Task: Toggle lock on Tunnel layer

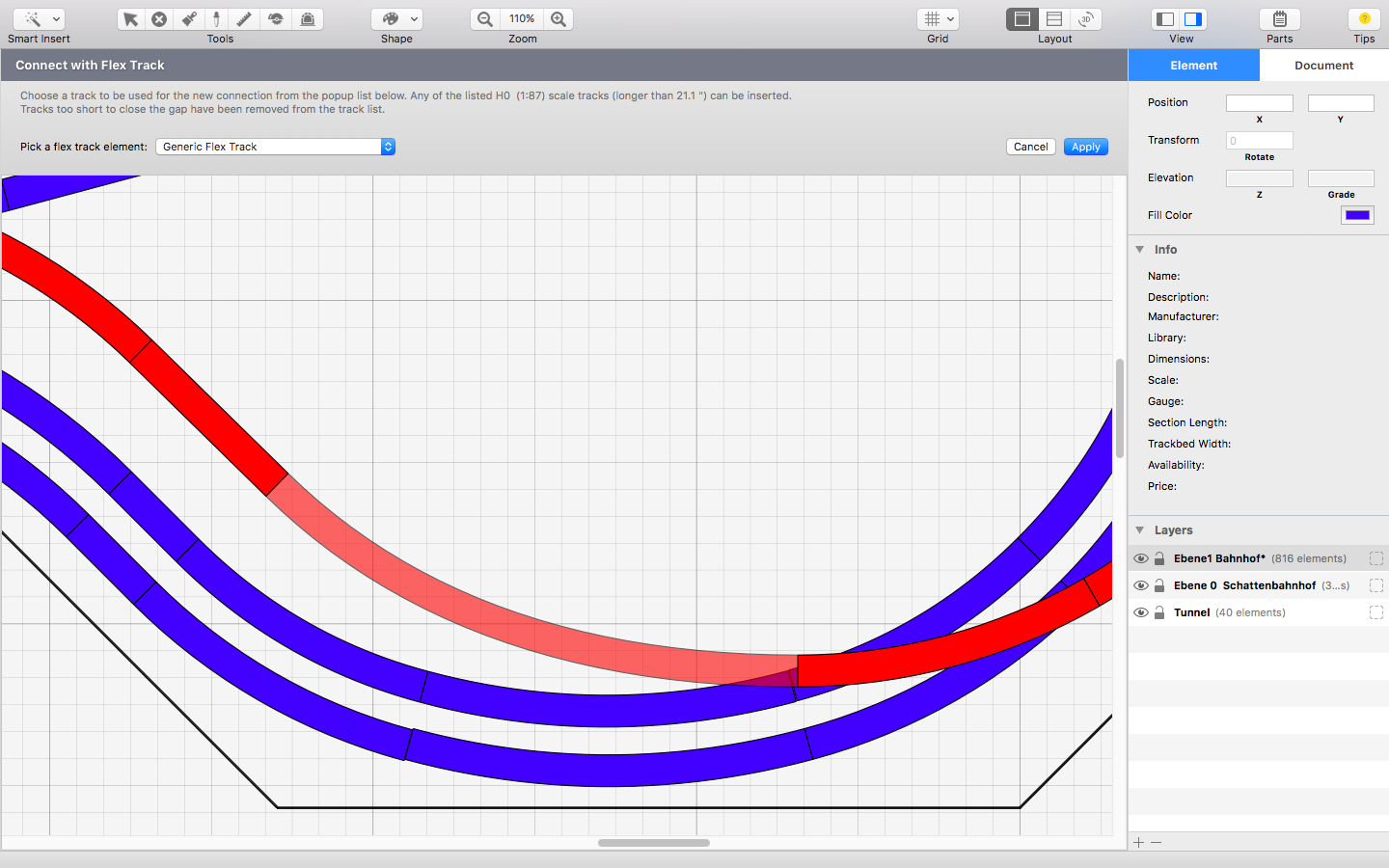Action: (1159, 612)
